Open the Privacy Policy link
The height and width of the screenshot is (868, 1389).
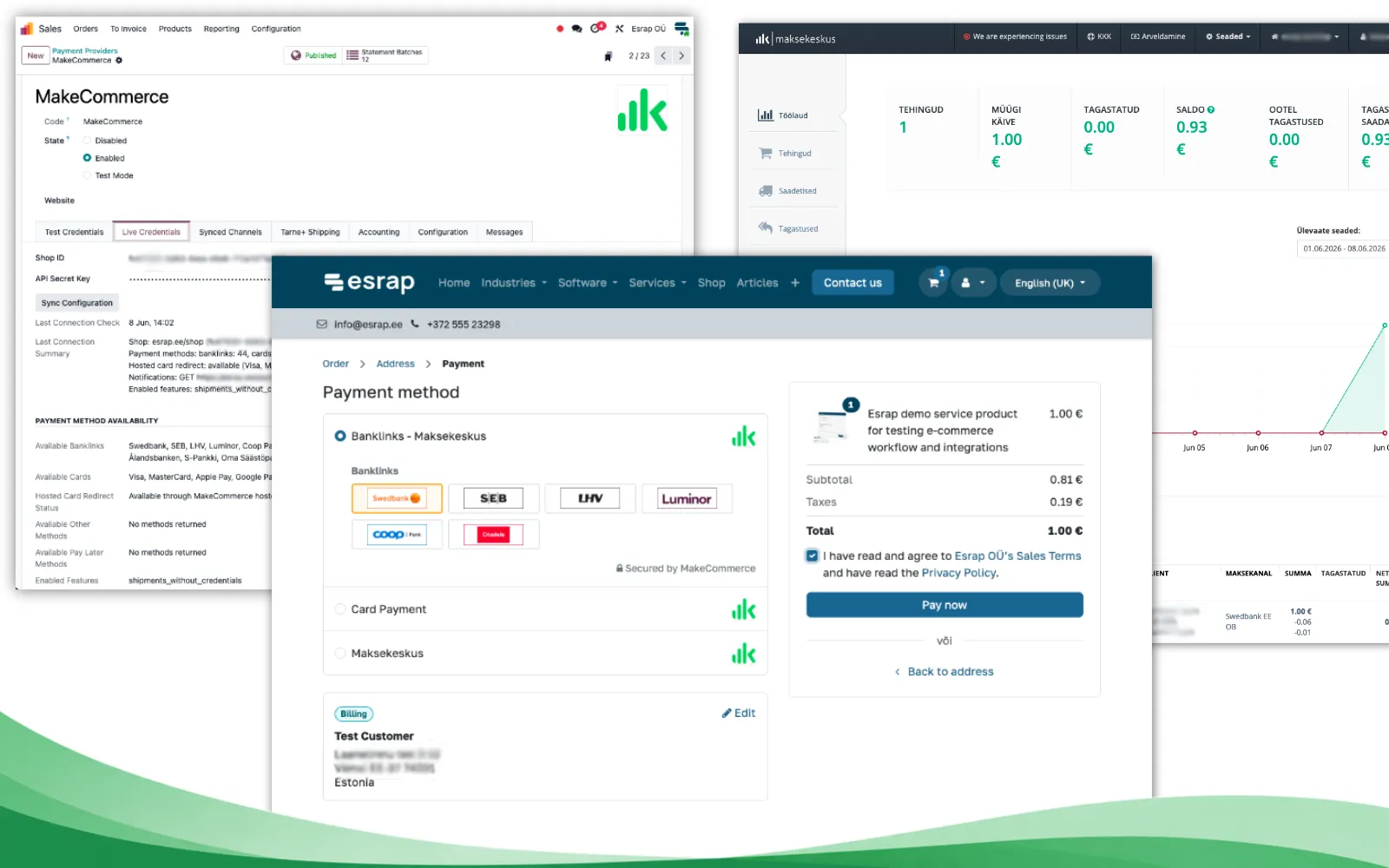[x=959, y=573]
